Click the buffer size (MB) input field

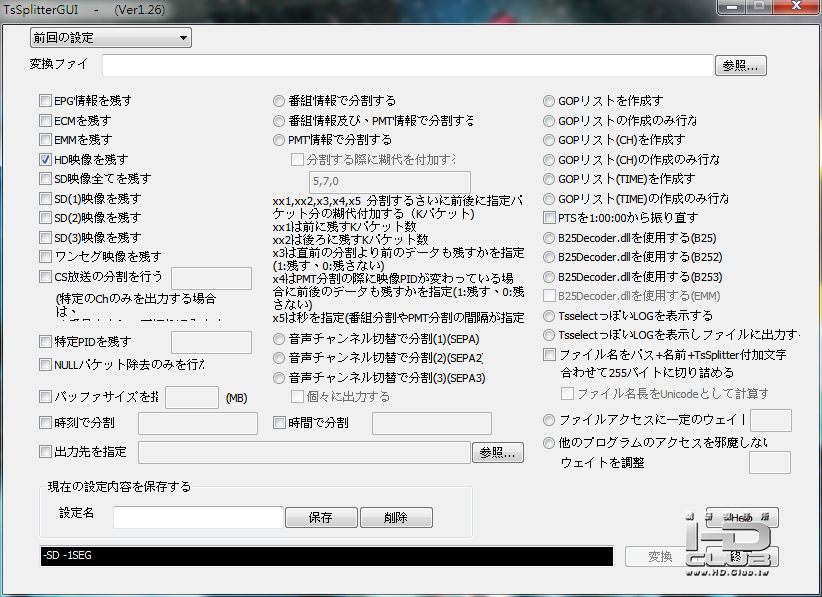pos(192,397)
